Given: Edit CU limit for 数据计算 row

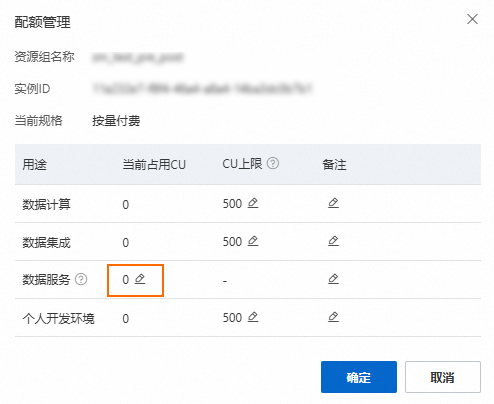Looking at the screenshot, I should 253,203.
